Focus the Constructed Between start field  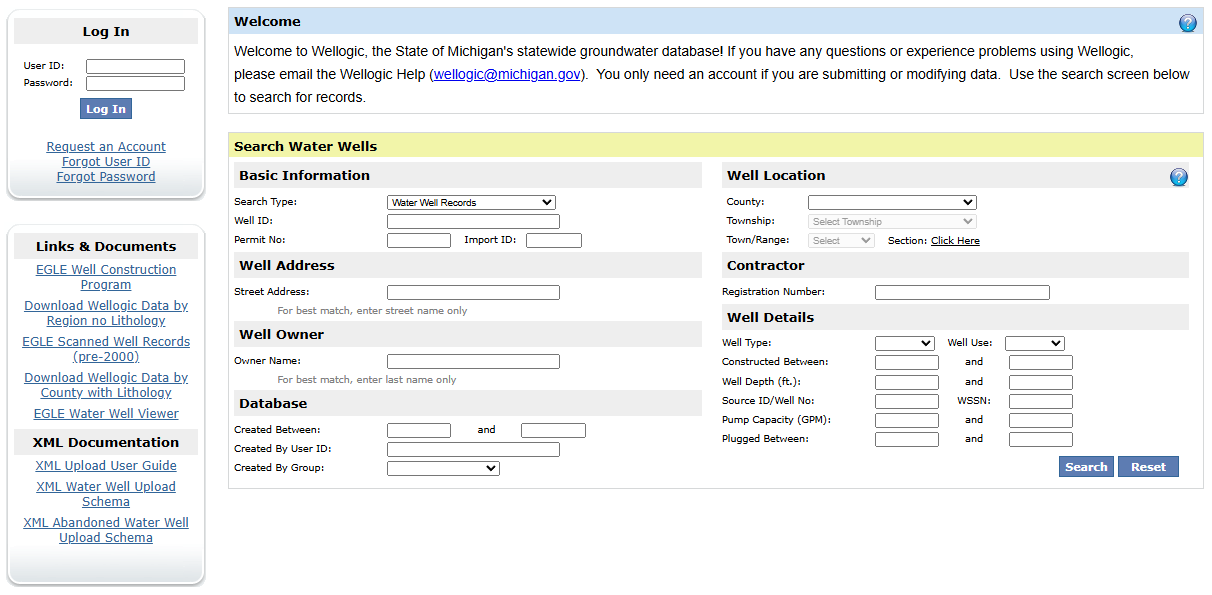point(907,363)
